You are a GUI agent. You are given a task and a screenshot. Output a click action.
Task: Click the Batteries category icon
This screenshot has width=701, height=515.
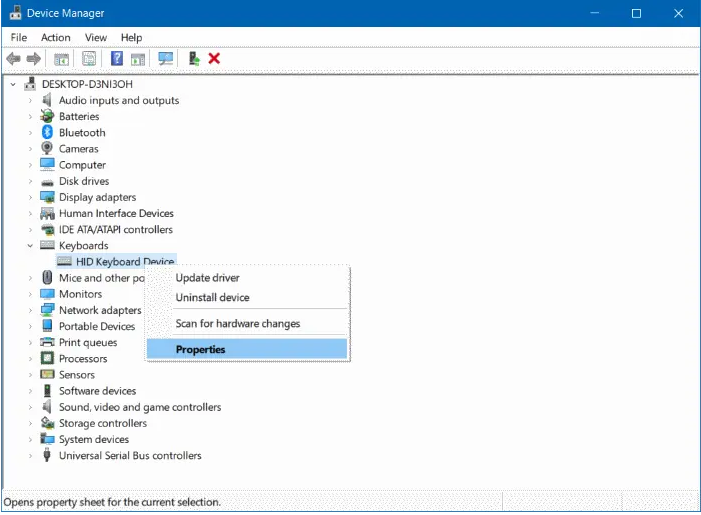[47, 116]
